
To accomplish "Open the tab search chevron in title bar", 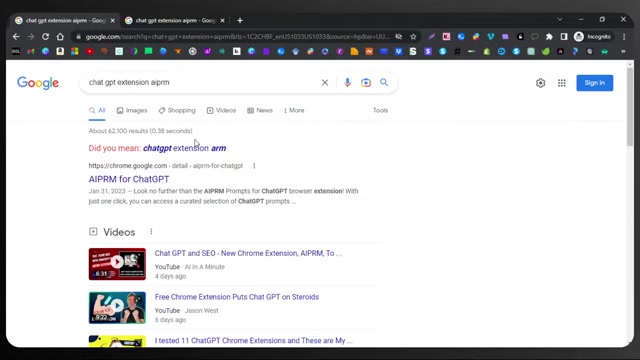I will tap(560, 20).
